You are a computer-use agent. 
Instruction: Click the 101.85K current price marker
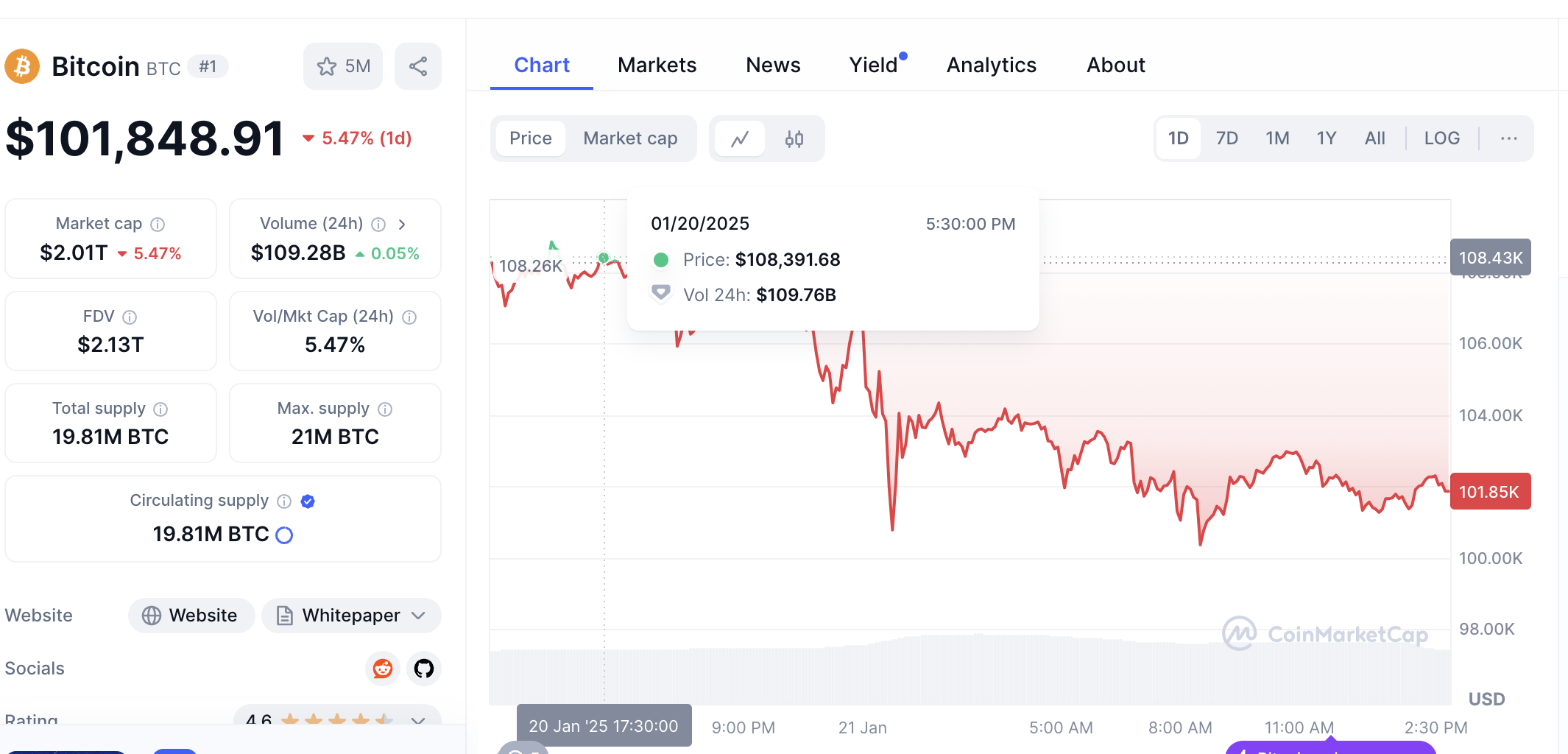1490,491
